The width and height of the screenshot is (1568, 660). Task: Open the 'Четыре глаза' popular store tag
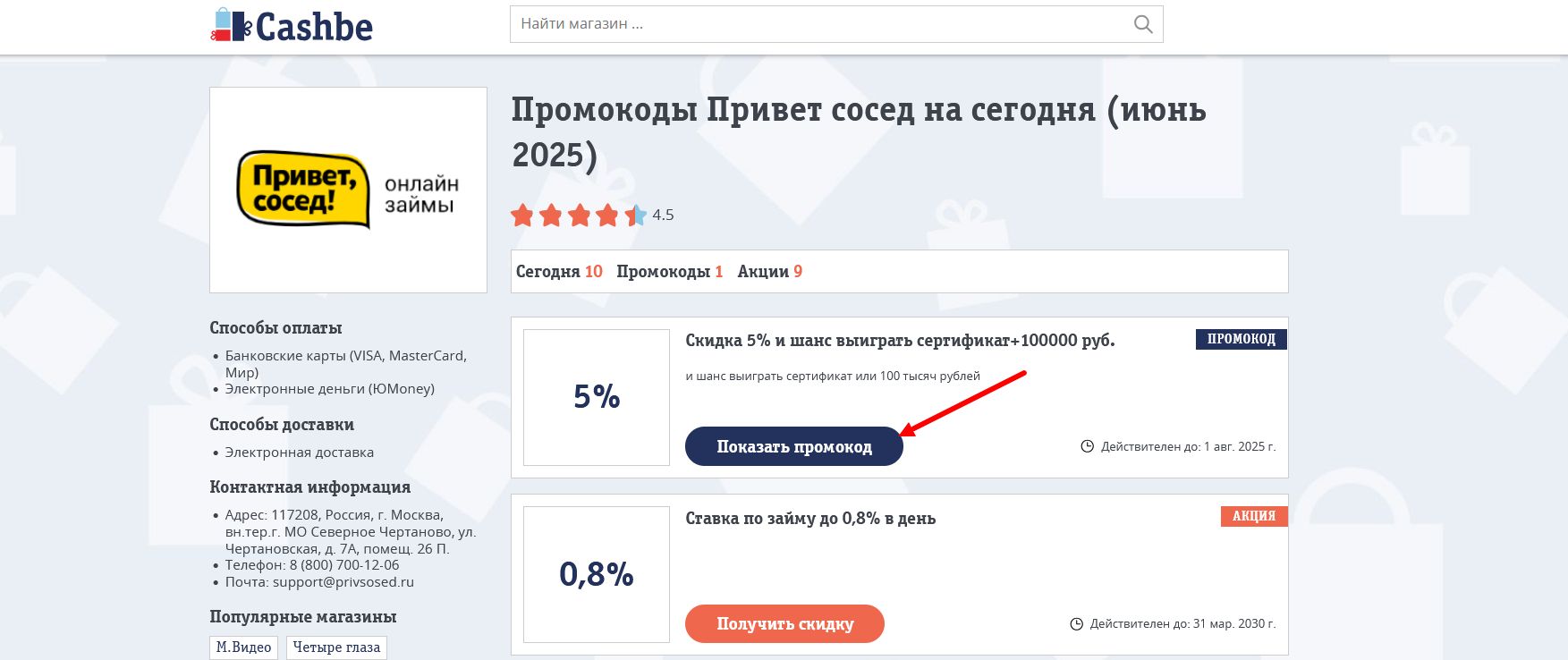point(336,647)
